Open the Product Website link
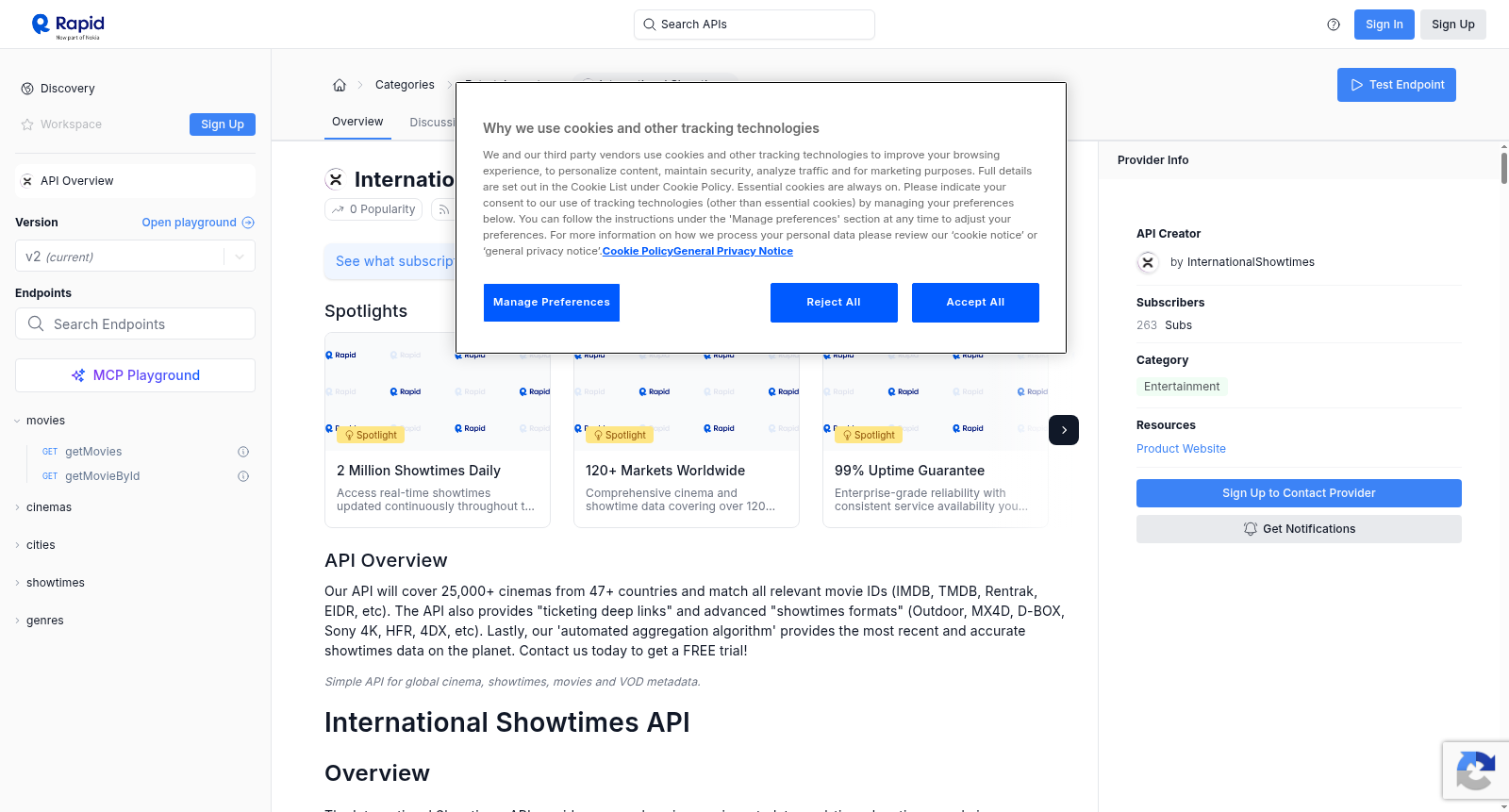The image size is (1509, 812). pyautogui.click(x=1181, y=449)
